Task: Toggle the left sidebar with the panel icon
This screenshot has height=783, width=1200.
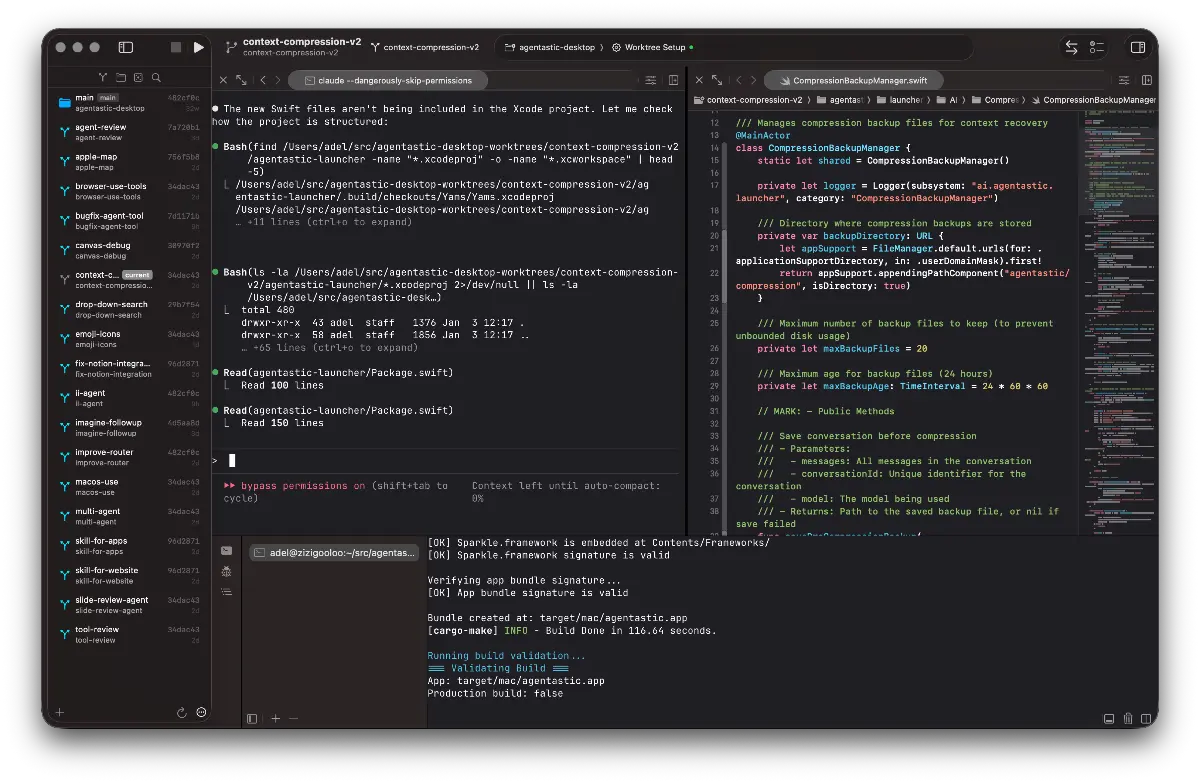Action: click(x=125, y=47)
